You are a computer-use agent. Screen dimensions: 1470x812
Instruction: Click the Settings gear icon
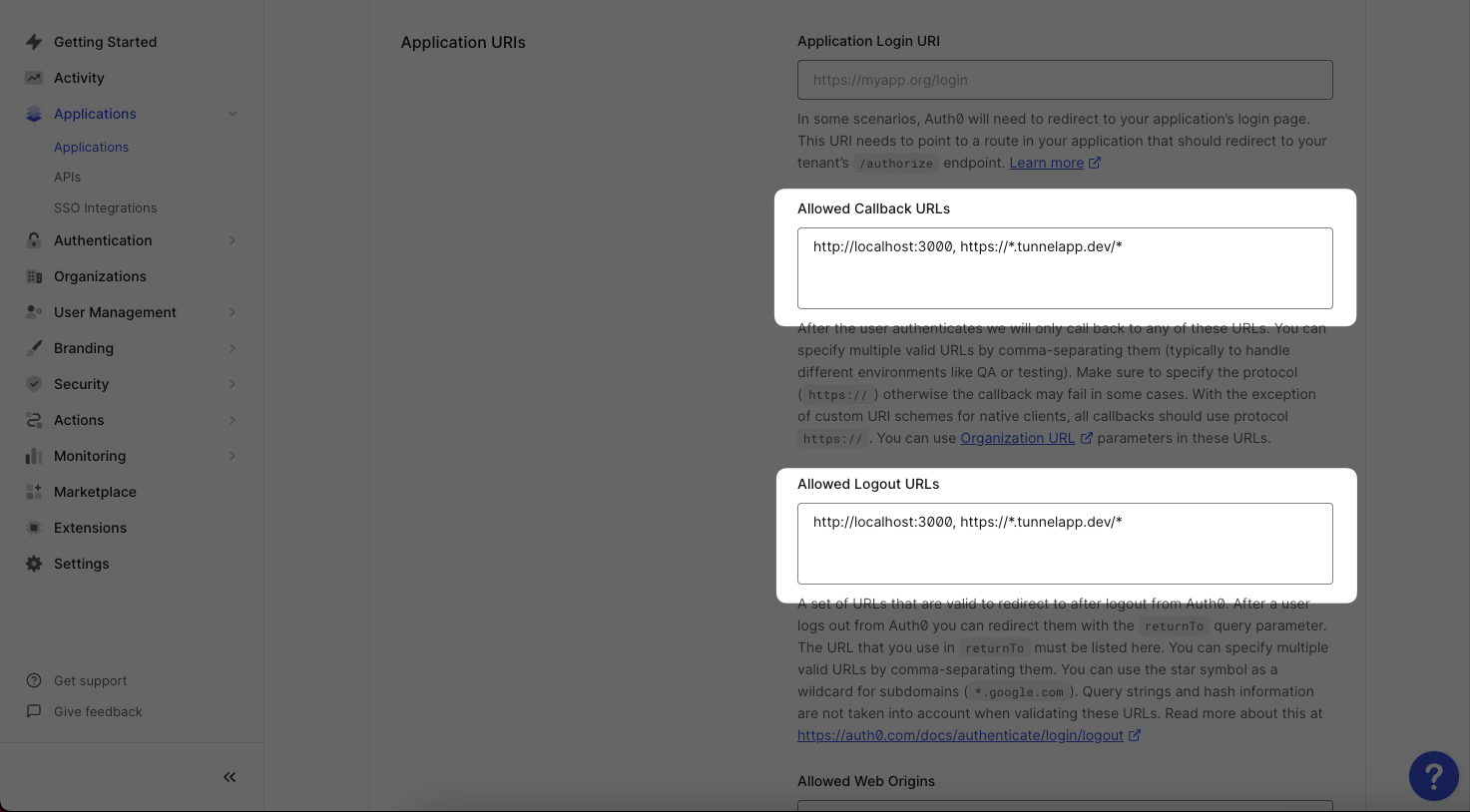[34, 564]
